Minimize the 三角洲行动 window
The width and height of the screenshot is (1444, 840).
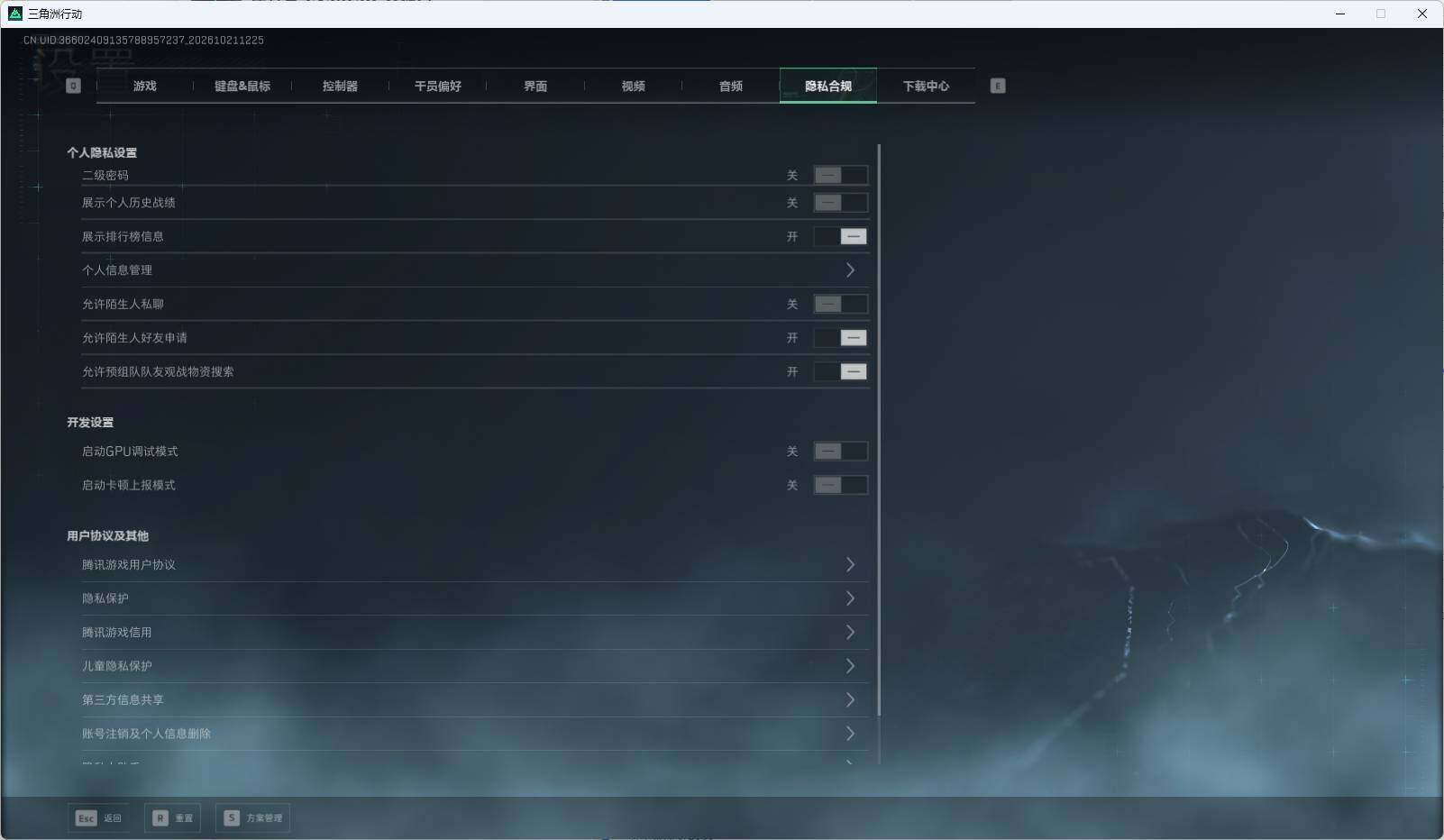click(1340, 14)
